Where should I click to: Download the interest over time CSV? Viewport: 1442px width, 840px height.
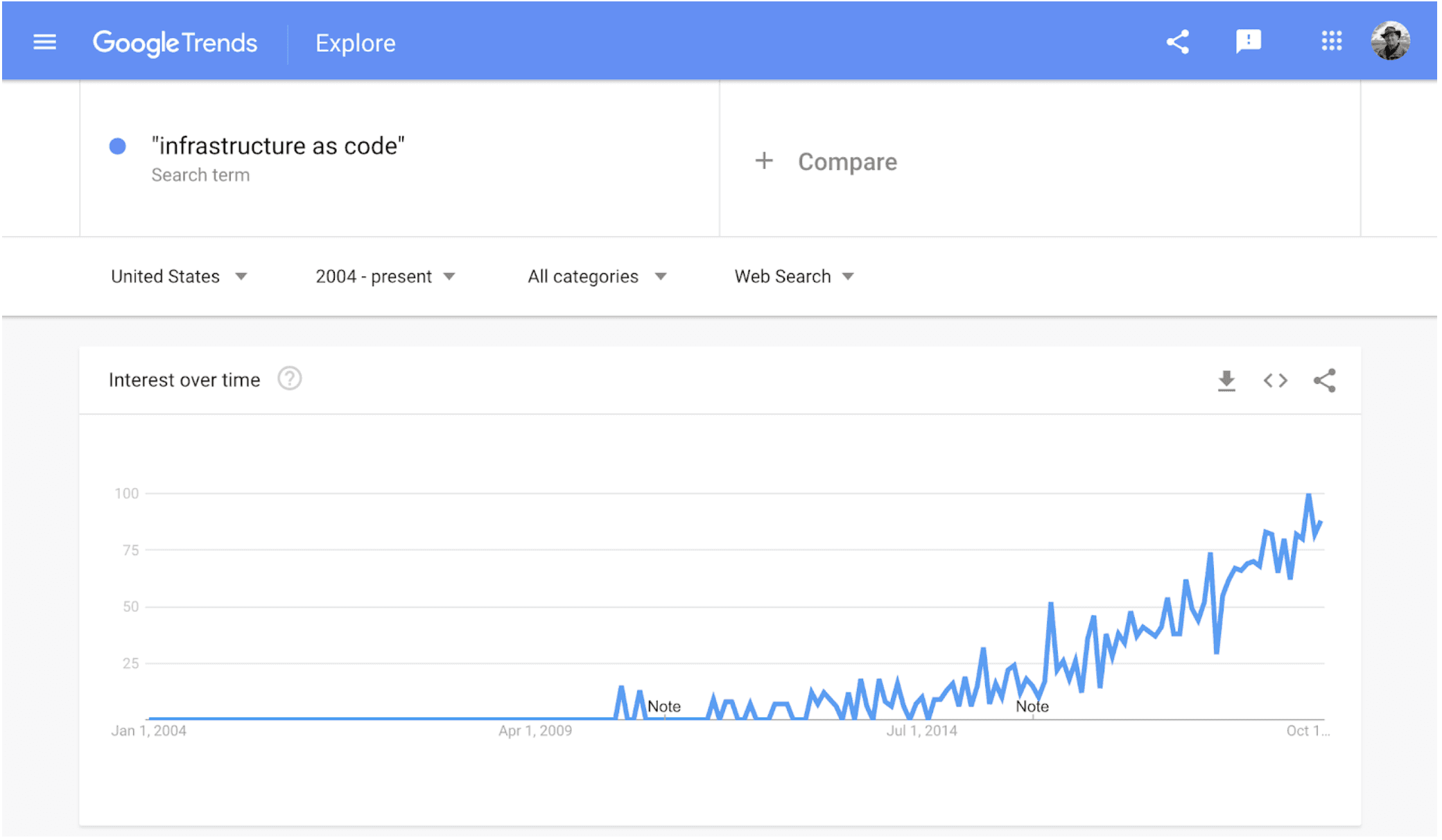tap(1226, 380)
